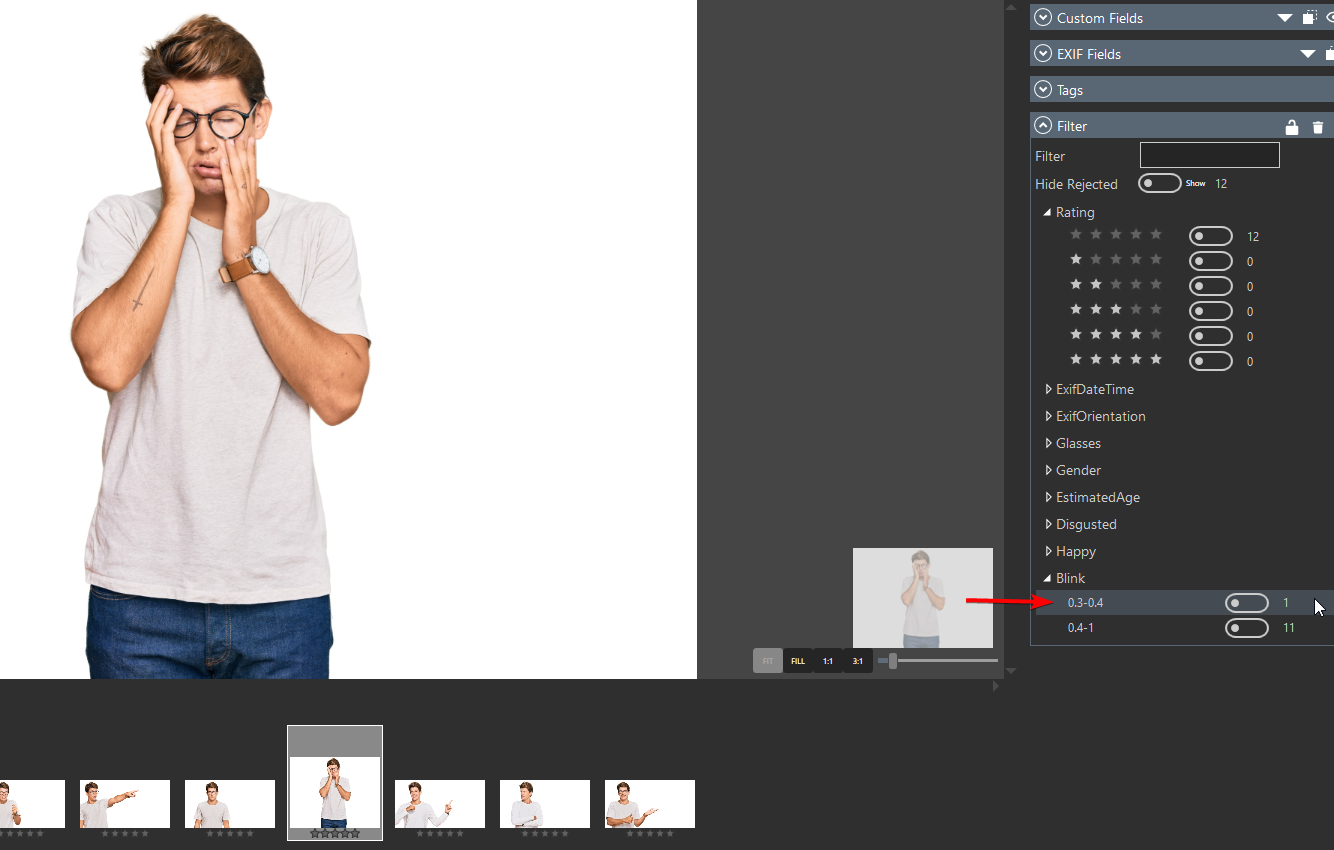
Task: Expand the Glasses filter group
Action: 1048,443
